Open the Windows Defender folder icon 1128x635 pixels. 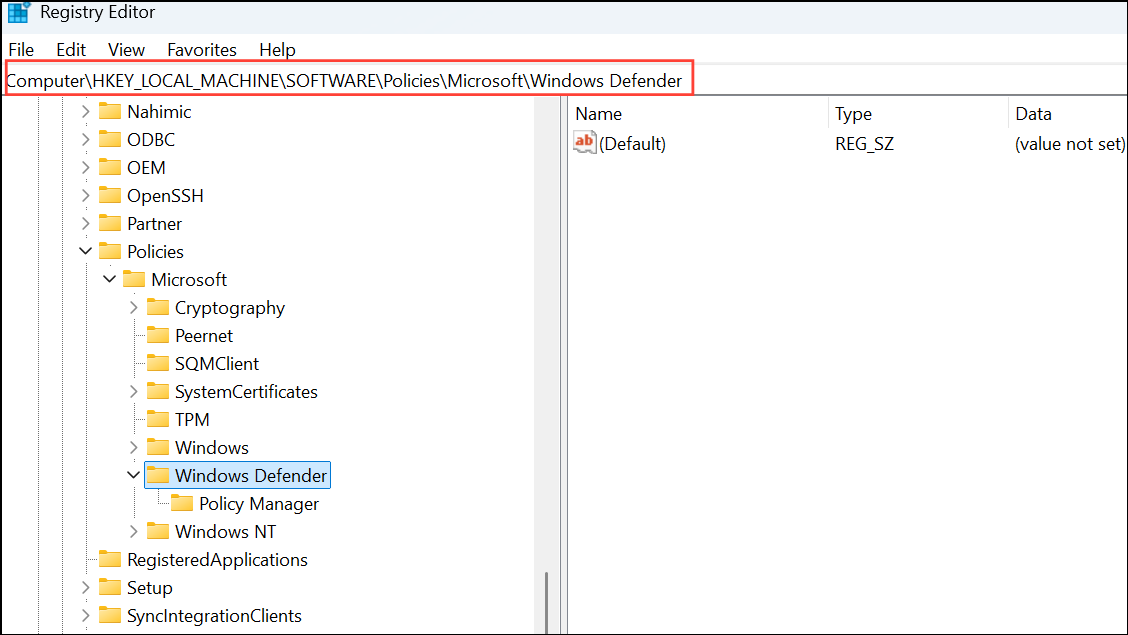[x=157, y=475]
